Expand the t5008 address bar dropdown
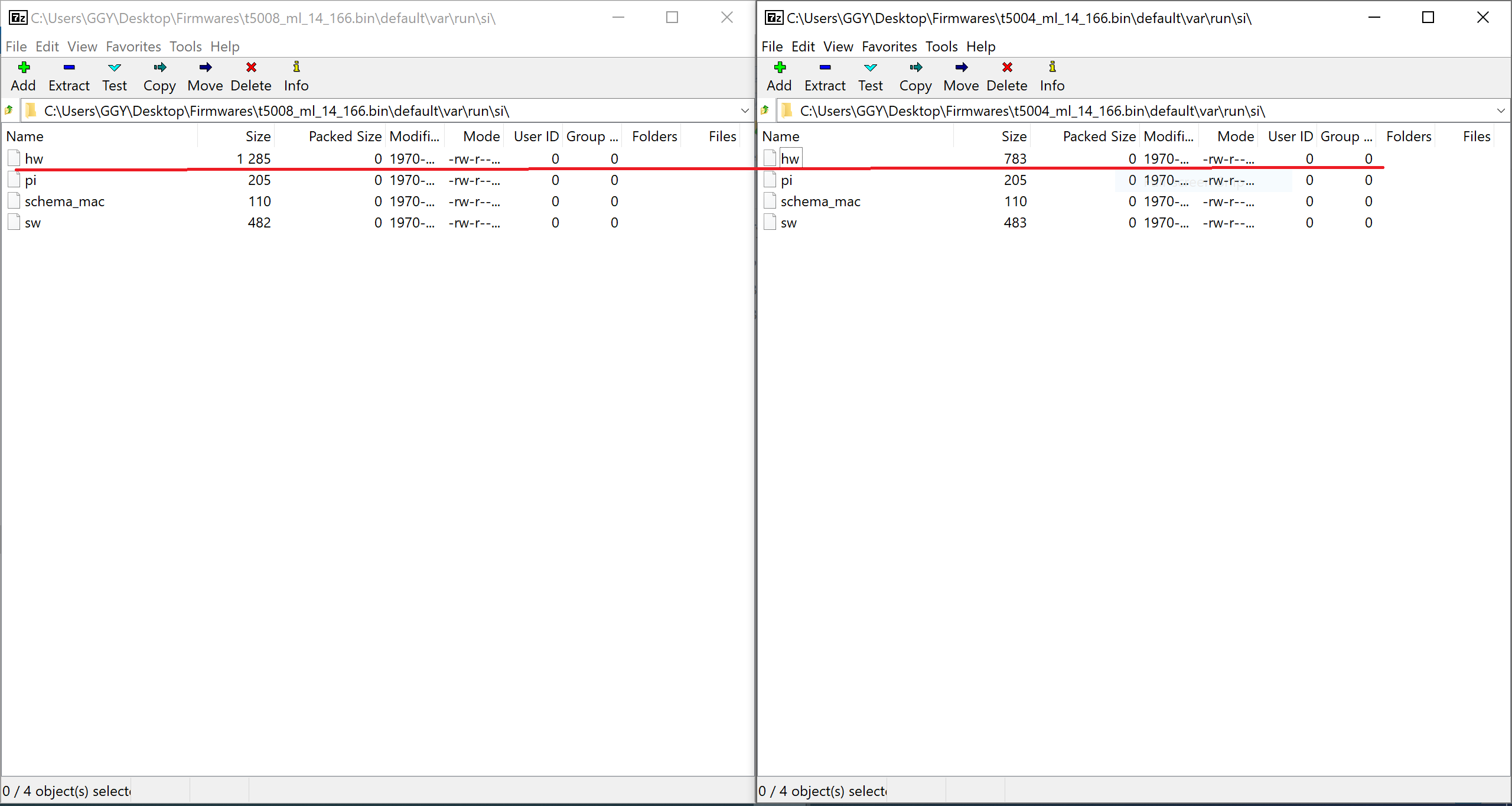The width and height of the screenshot is (1512, 806). [x=745, y=111]
